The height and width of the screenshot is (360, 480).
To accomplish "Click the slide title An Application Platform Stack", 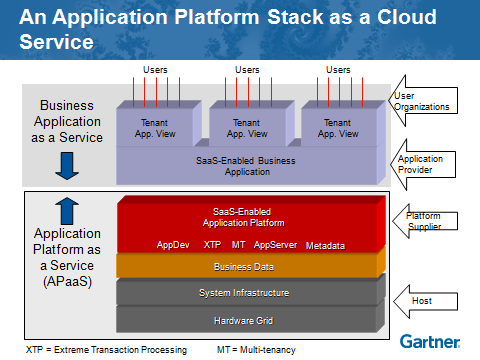I will pyautogui.click(x=228, y=29).
